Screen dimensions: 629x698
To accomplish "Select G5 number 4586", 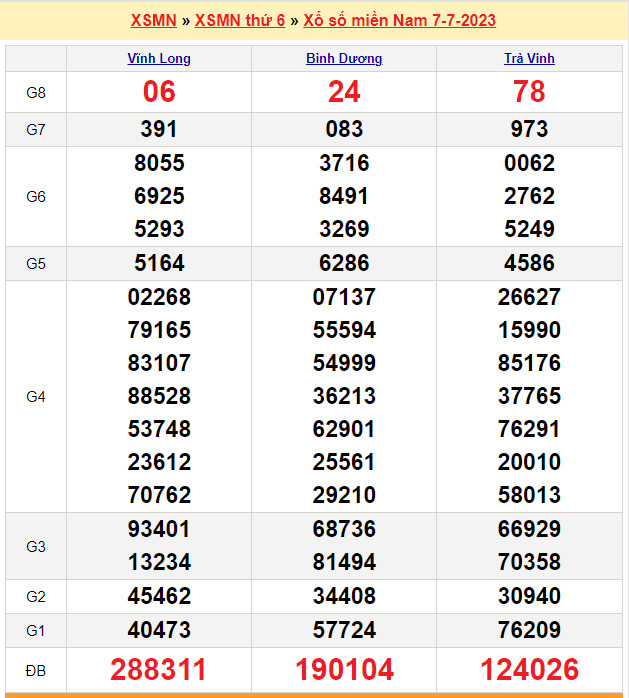I will coord(529,264).
